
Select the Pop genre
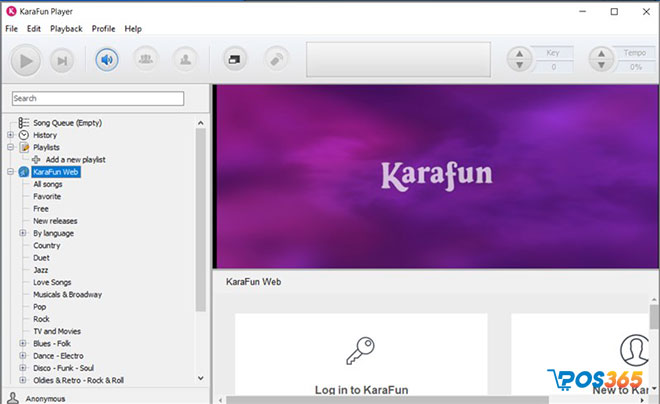40,306
